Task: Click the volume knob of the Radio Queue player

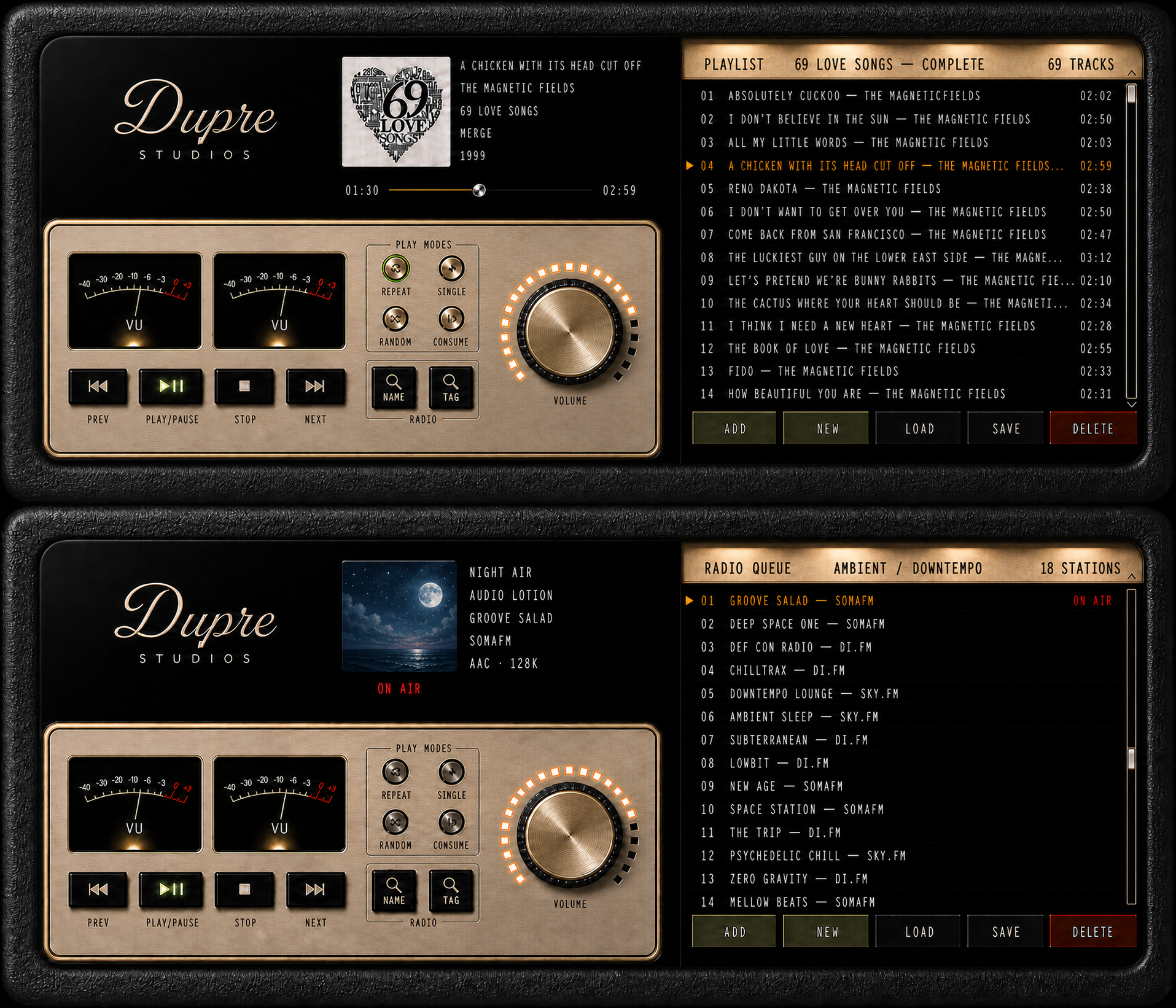Action: (570, 835)
